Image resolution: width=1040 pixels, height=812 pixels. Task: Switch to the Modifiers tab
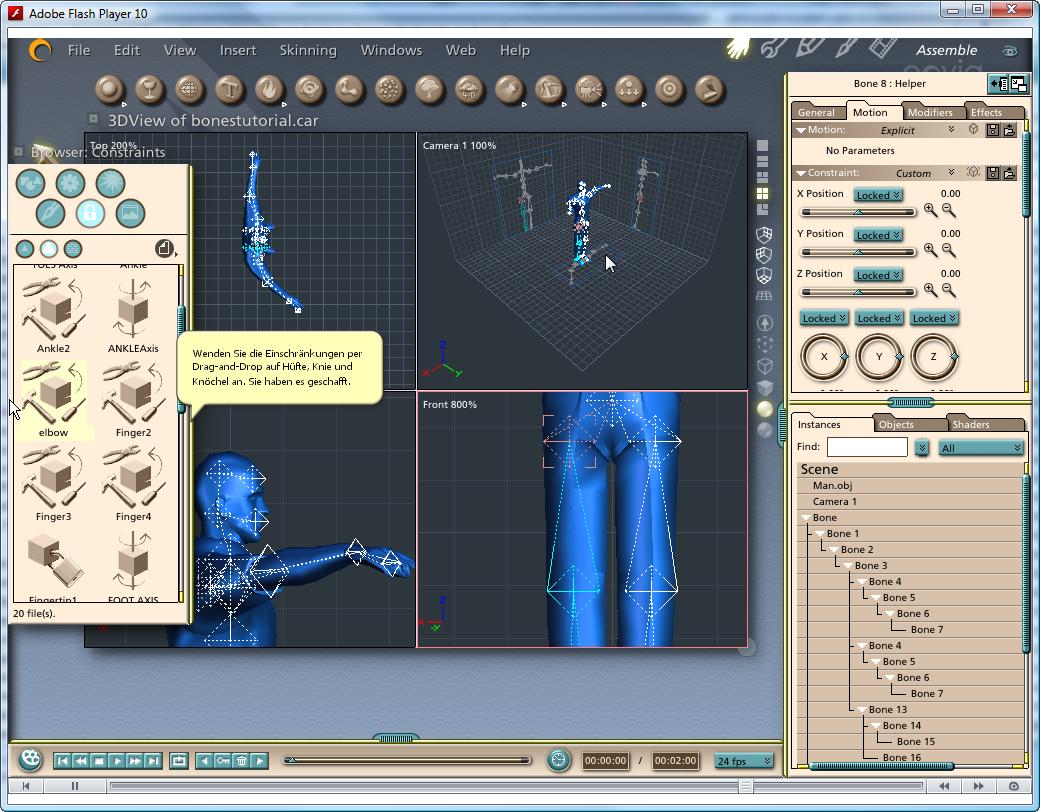pos(930,112)
